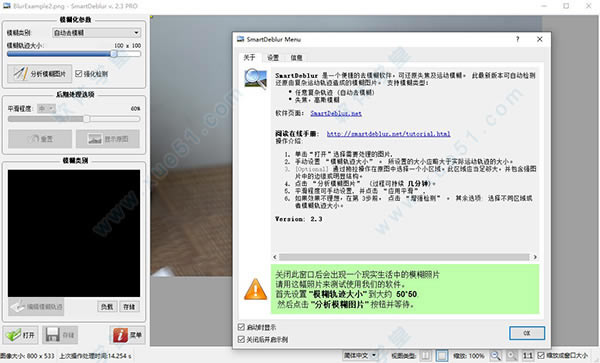Set zoom to 1:1 actual size
Screen dimensions: 600x363
coord(528,356)
